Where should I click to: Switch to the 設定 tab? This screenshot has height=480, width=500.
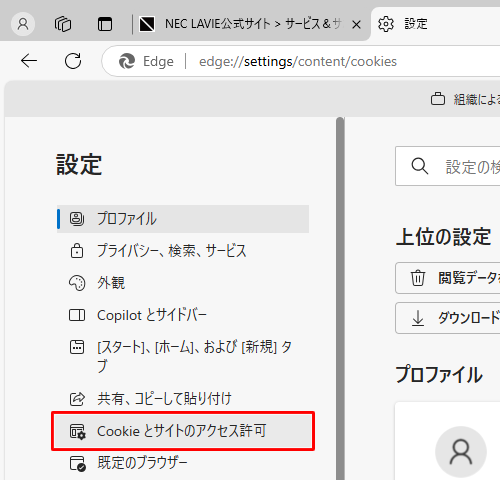coord(435,24)
